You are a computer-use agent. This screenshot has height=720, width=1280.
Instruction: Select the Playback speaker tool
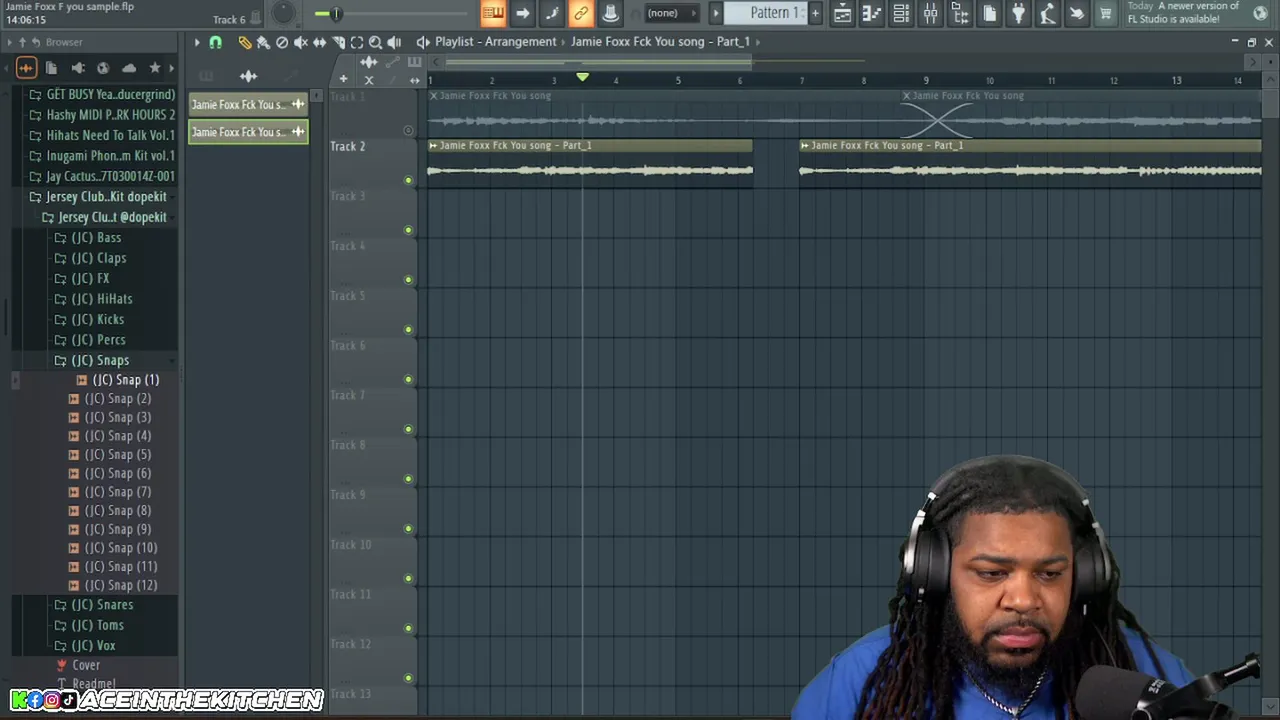click(394, 42)
